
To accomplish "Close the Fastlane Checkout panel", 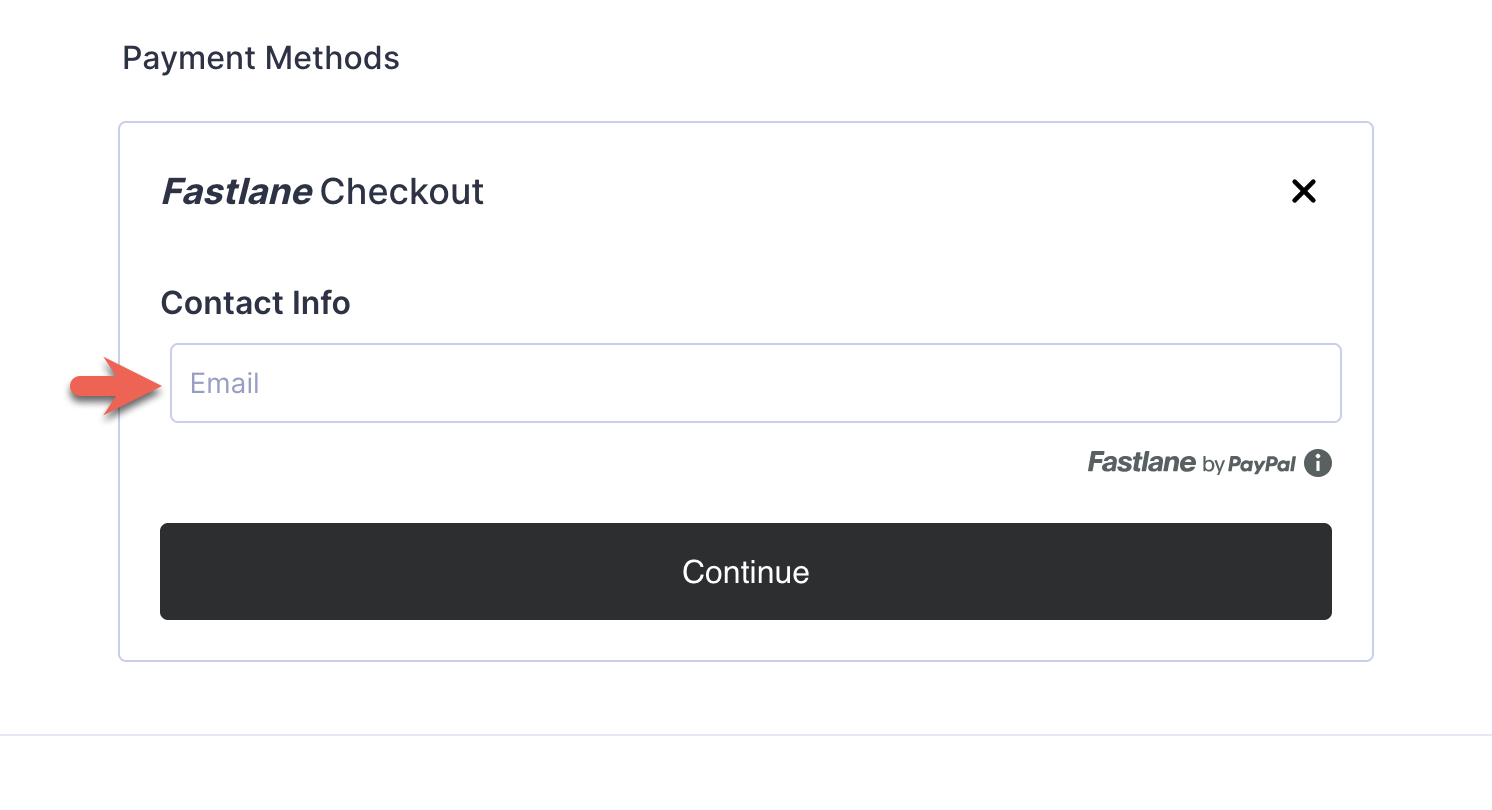I will click(x=1303, y=191).
